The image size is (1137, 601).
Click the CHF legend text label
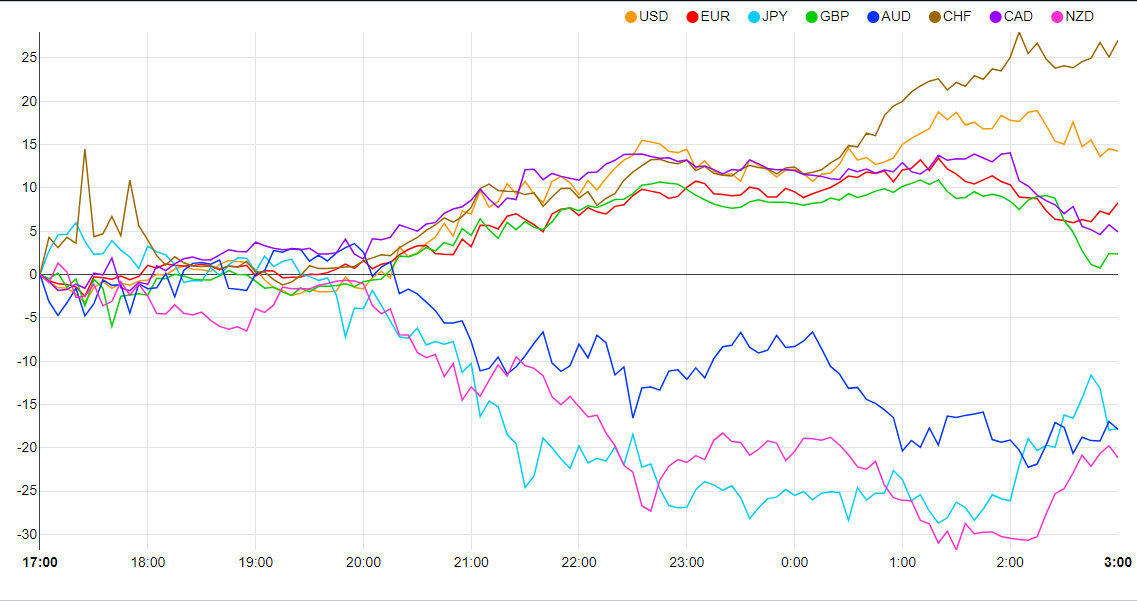tap(957, 16)
